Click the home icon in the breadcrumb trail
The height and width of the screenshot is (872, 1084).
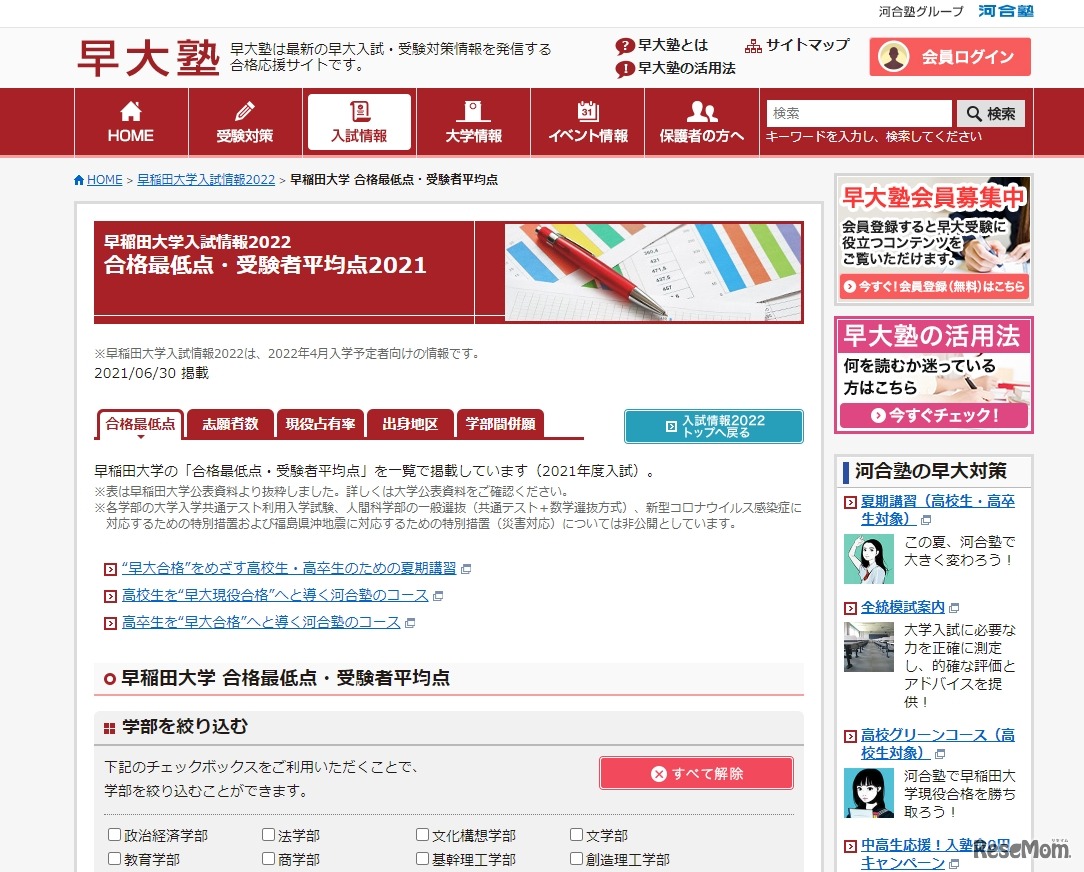point(79,180)
